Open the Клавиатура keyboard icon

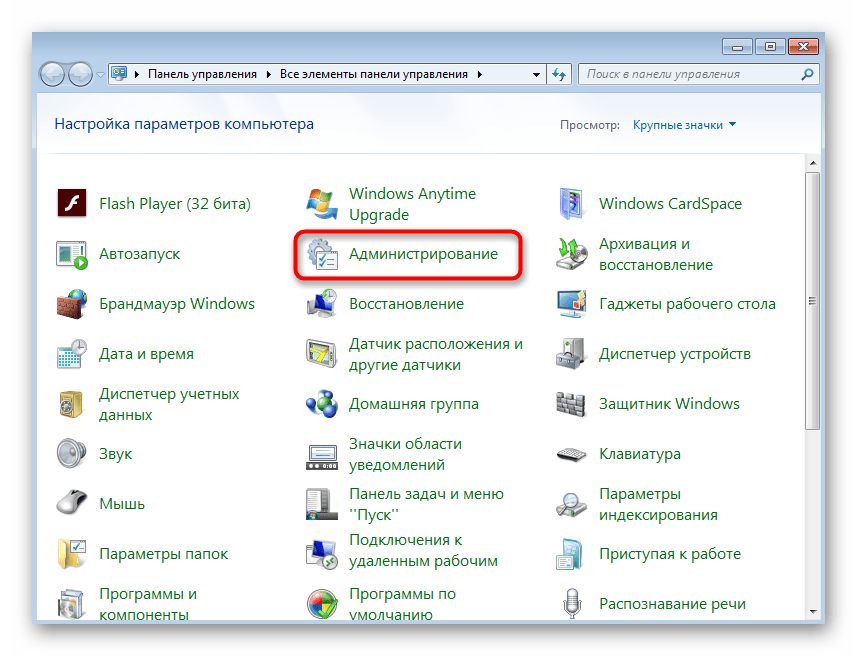[572, 454]
